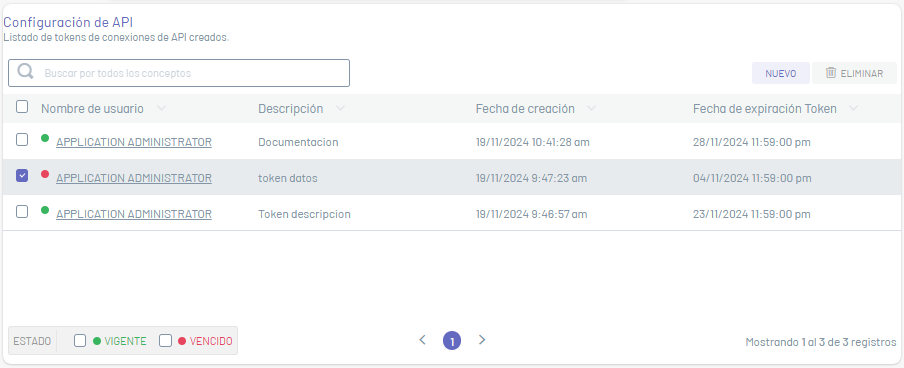Click the search magnifier icon
Viewport: 904px width, 368px height.
tap(25, 72)
